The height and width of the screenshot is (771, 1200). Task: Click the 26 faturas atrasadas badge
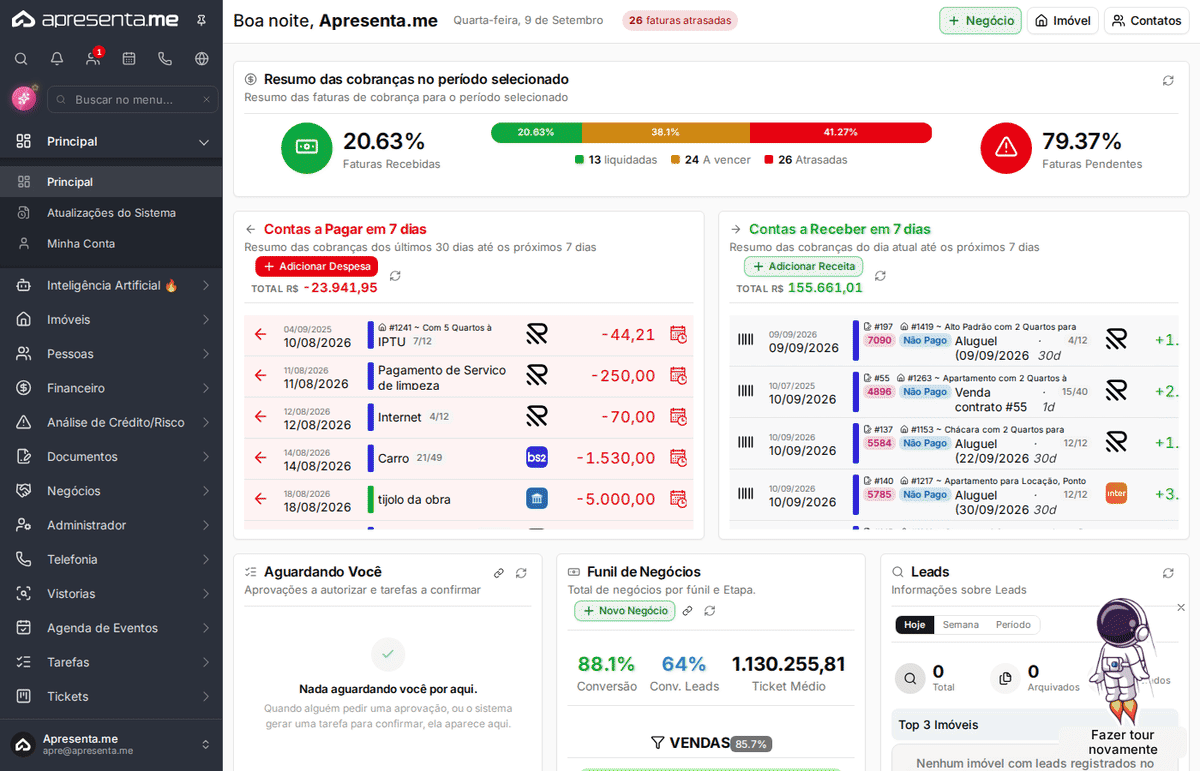(680, 21)
